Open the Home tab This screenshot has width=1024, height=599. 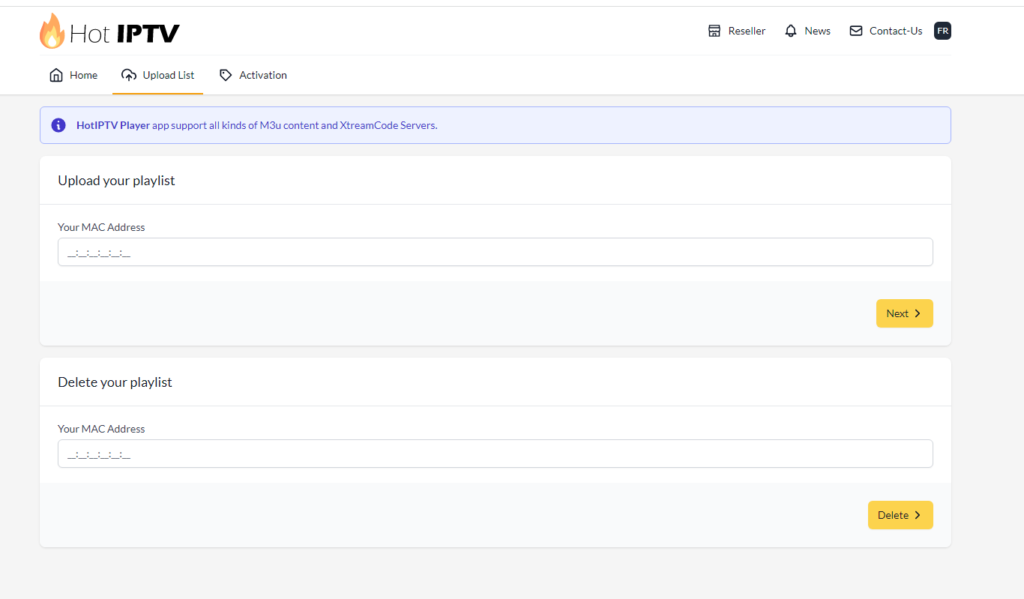point(73,75)
